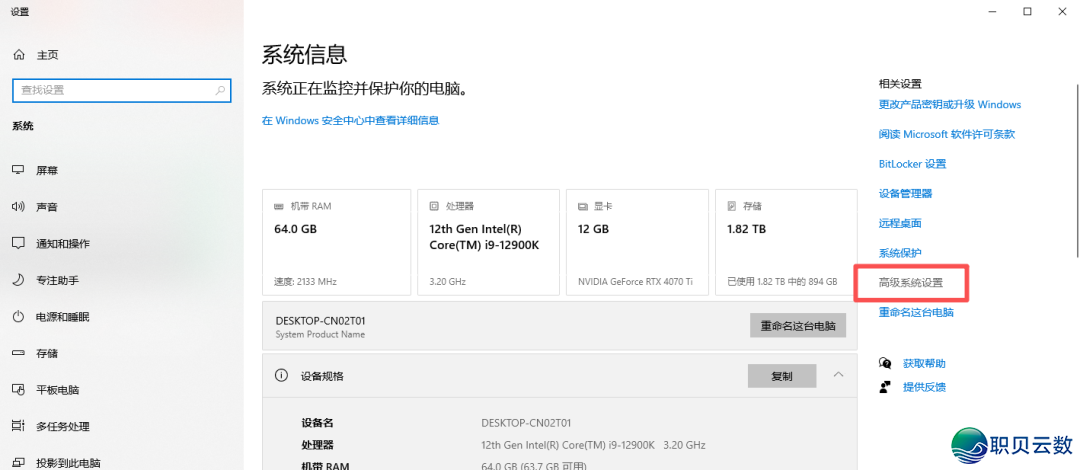Screen dimensions: 1080x470
Task: Open Focus assist (专注助手) moon icon
Action: (18, 280)
